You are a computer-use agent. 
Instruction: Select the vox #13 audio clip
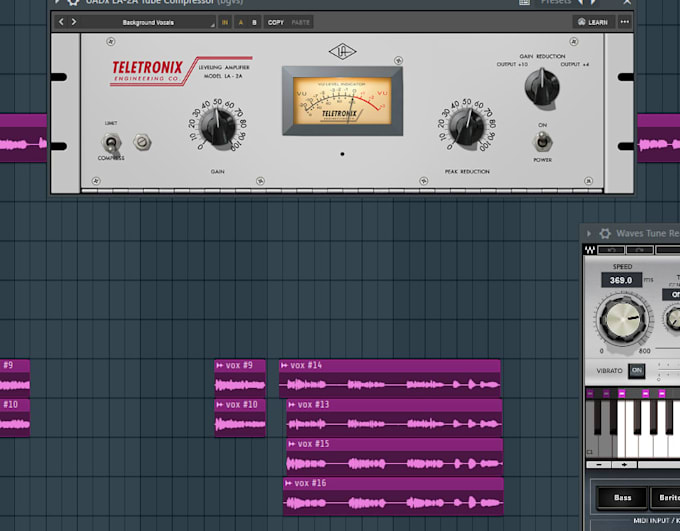pyautogui.click(x=394, y=418)
